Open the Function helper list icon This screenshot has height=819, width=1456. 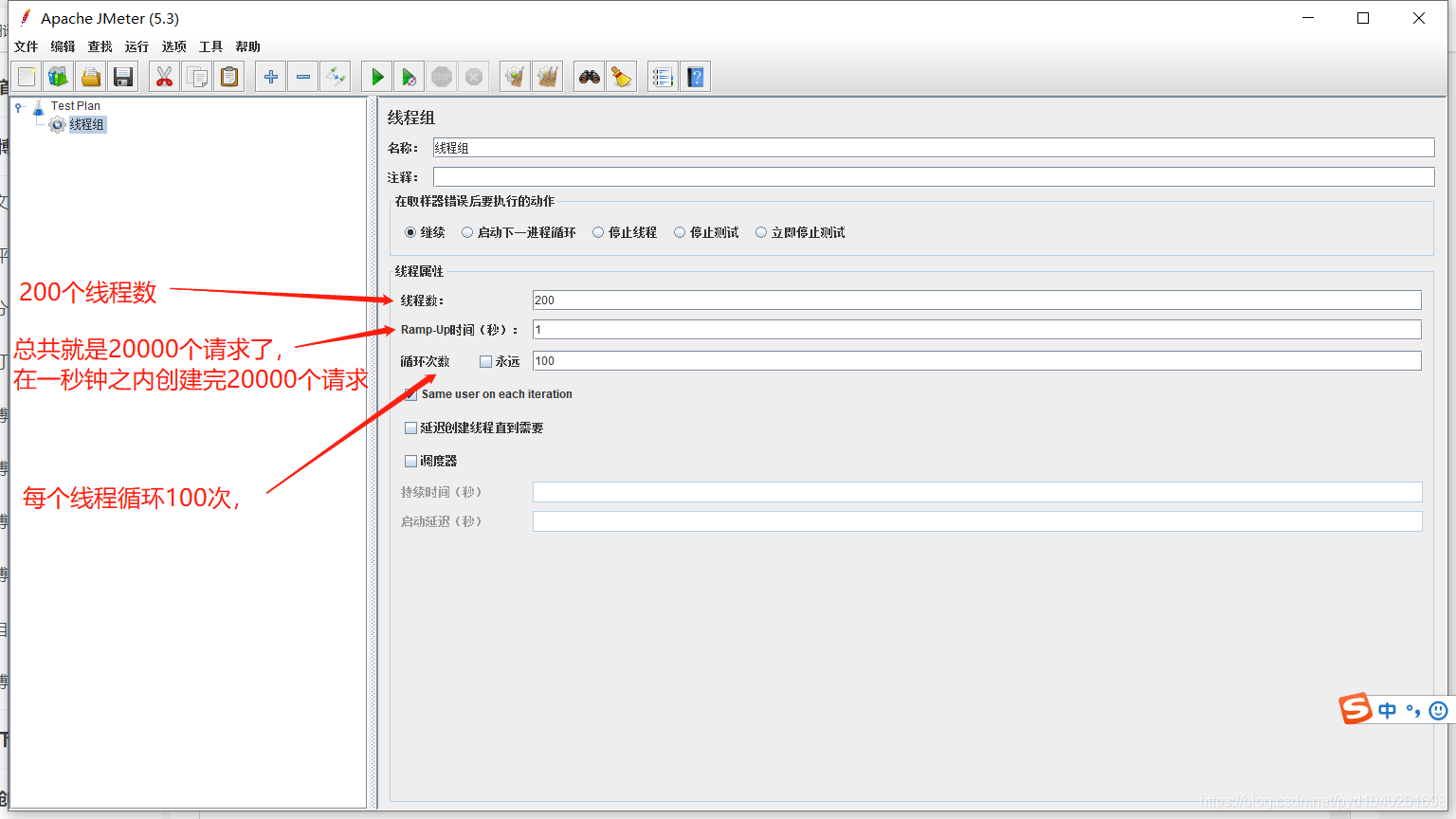[664, 77]
